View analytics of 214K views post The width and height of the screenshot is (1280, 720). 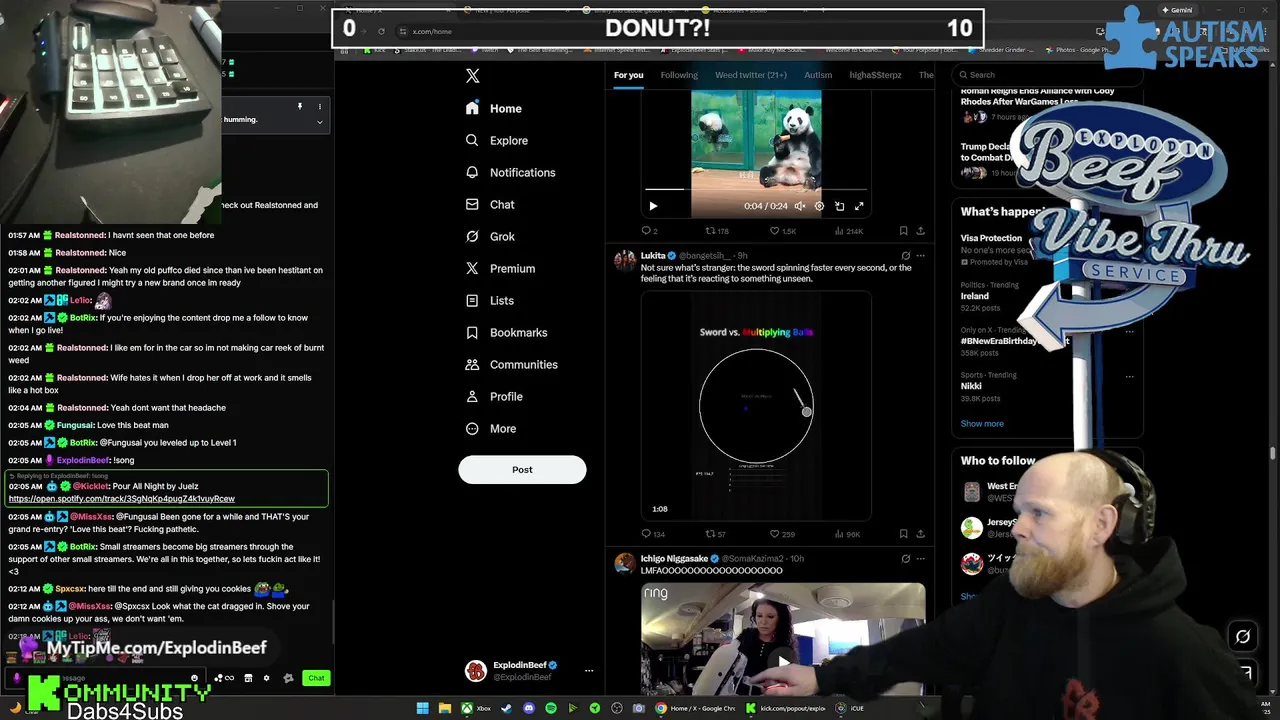point(848,231)
